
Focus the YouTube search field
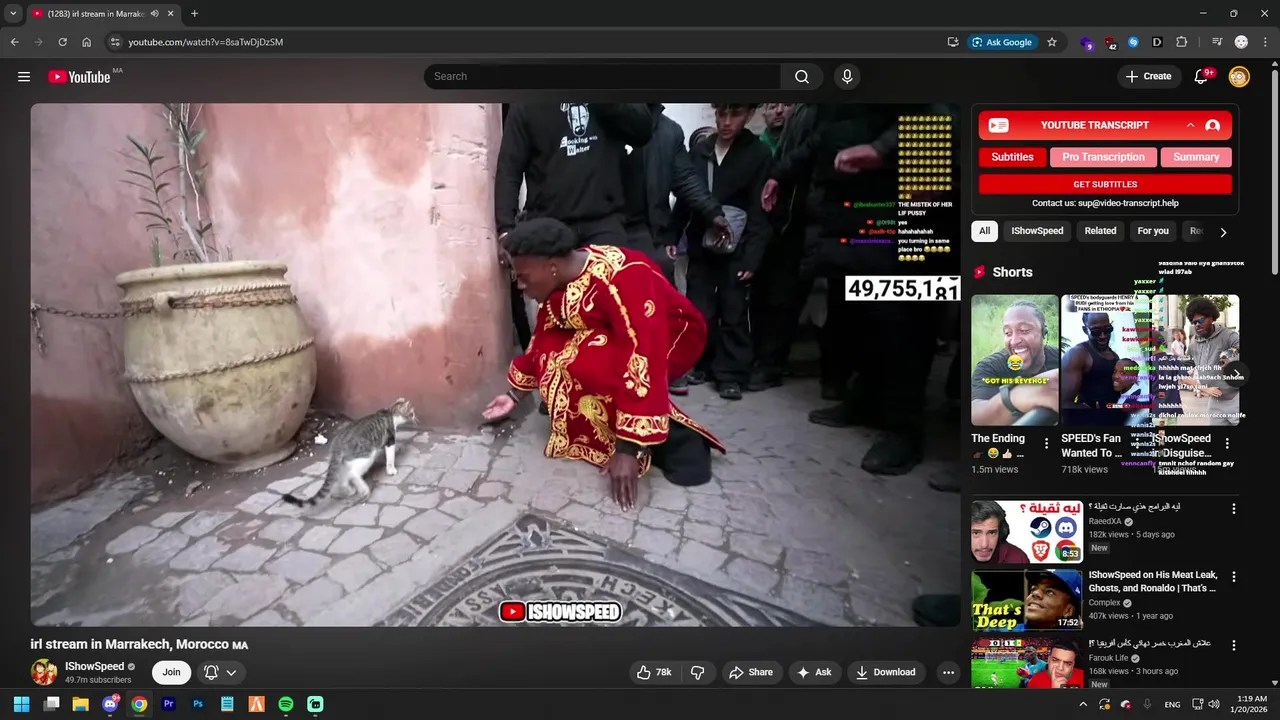click(603, 77)
